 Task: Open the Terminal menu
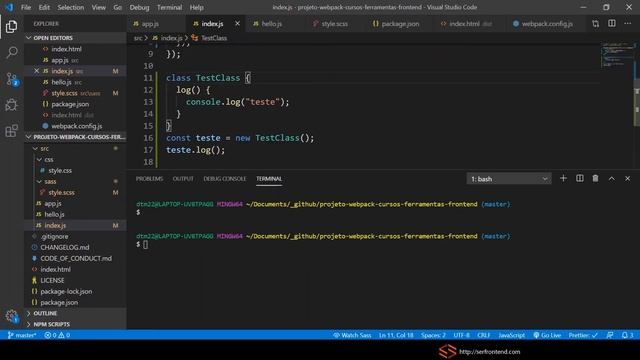tap(169, 7)
